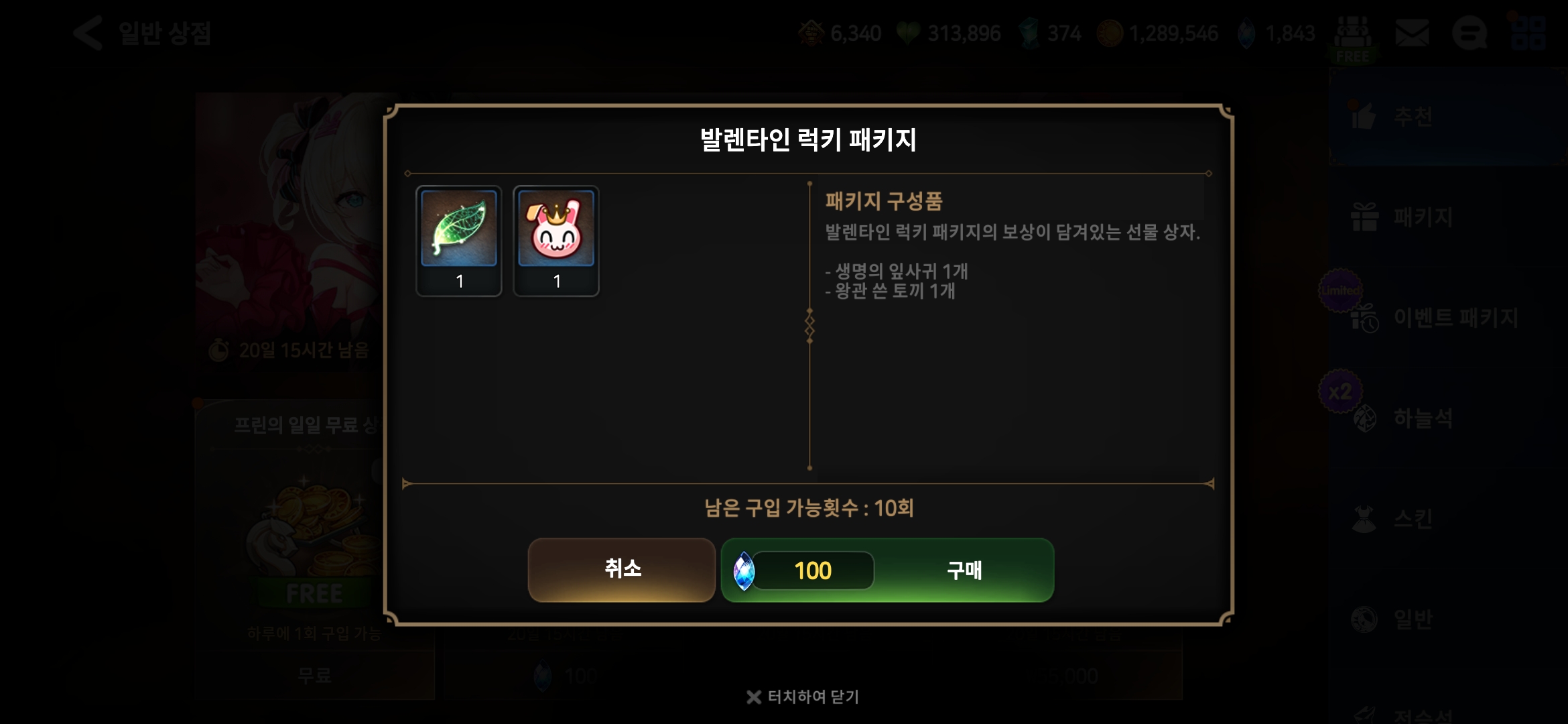Image resolution: width=1568 pixels, height=724 pixels.
Task: Select the Life Leaf item icon
Action: [459, 229]
